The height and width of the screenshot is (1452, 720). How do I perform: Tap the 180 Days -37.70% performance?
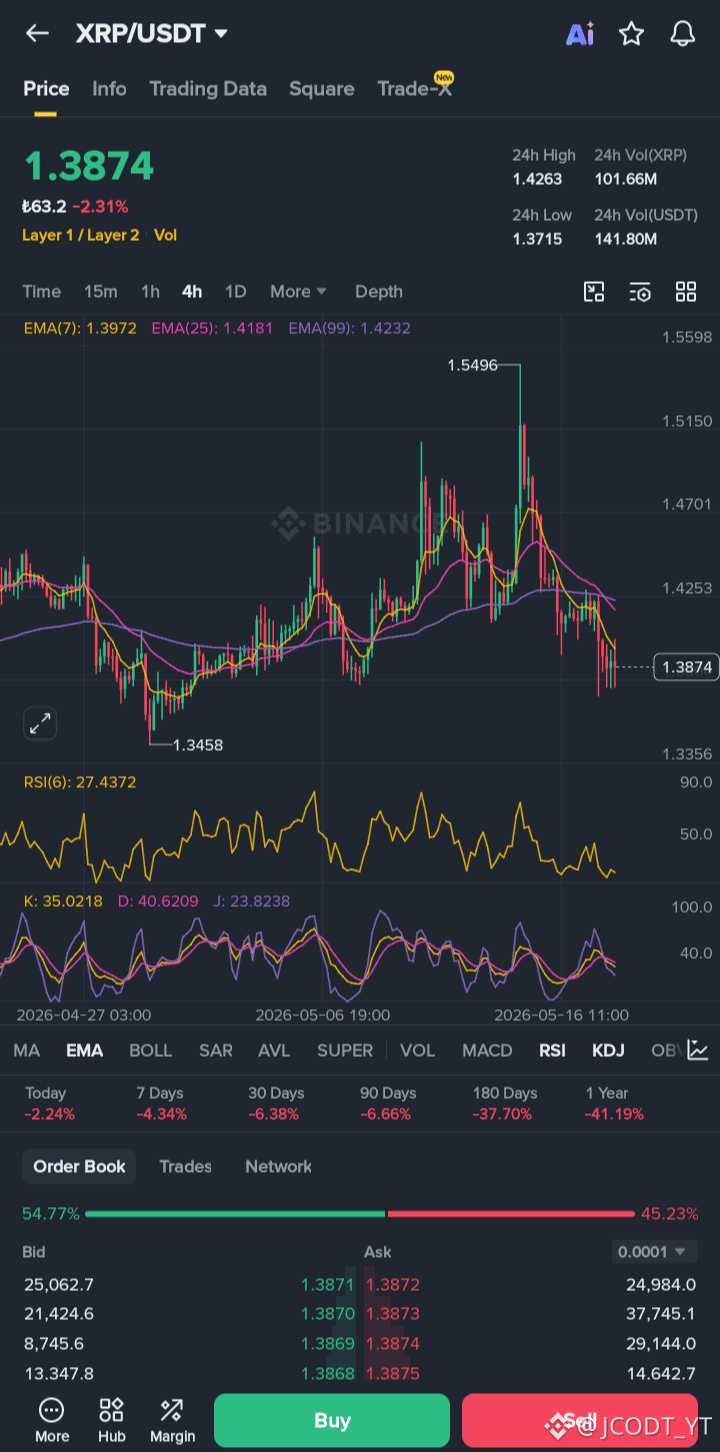pyautogui.click(x=505, y=1103)
